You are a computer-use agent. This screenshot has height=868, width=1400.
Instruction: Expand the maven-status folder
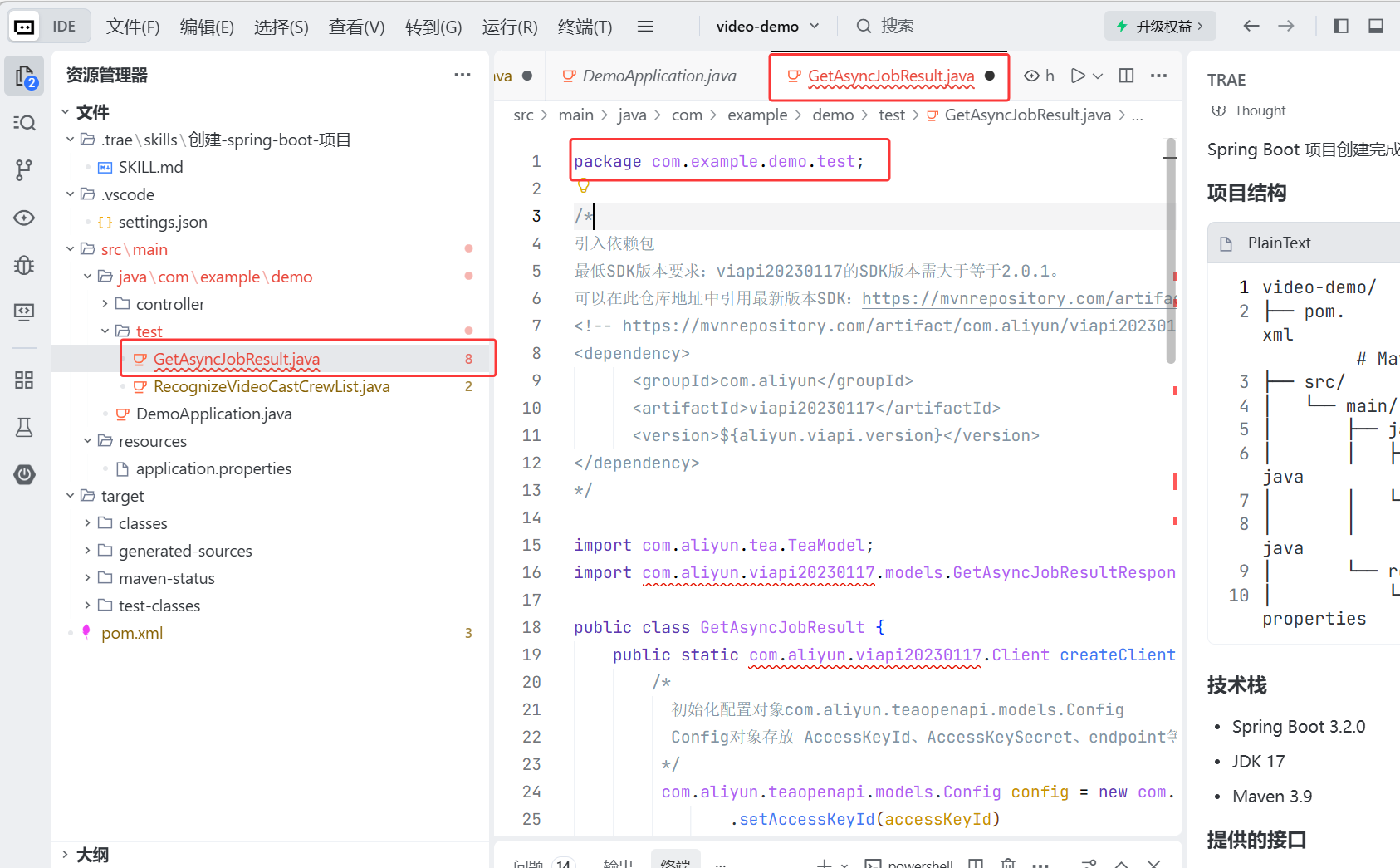88,578
